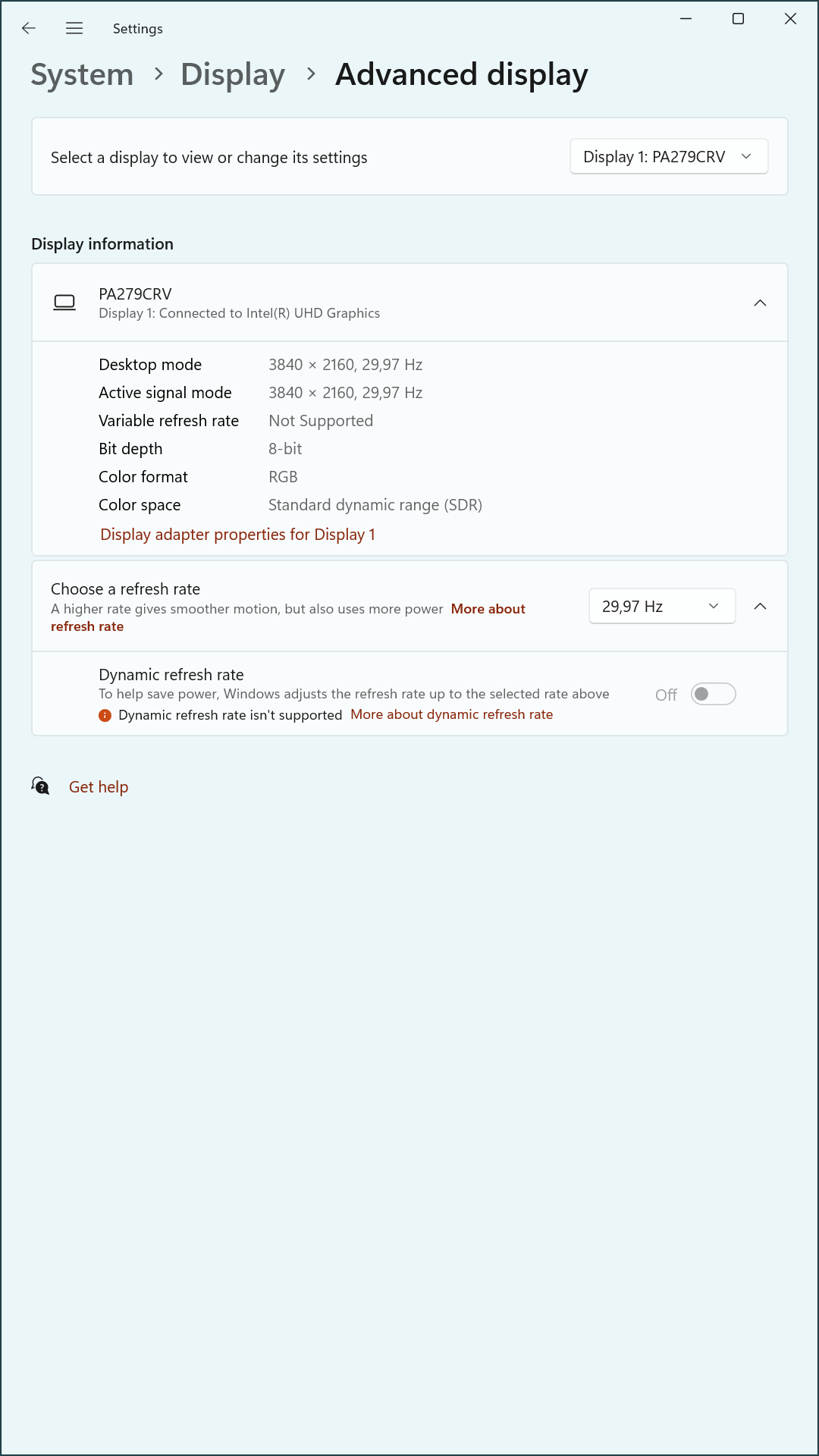Click the PA279CRV monitor name

(x=135, y=294)
